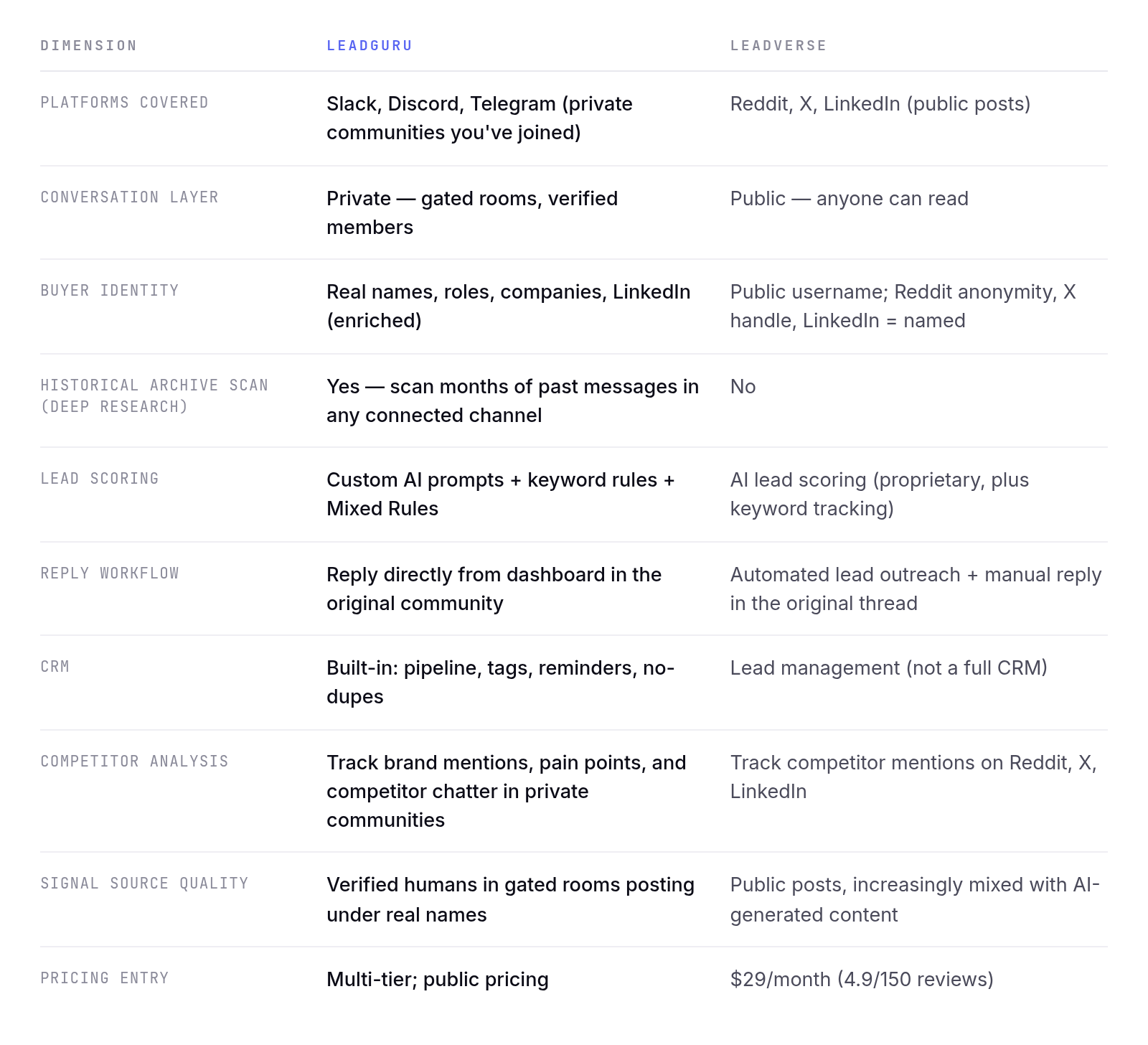The width and height of the screenshot is (1148, 1045).
Task: Click the Competitor Analysis row label
Action: pos(134,762)
